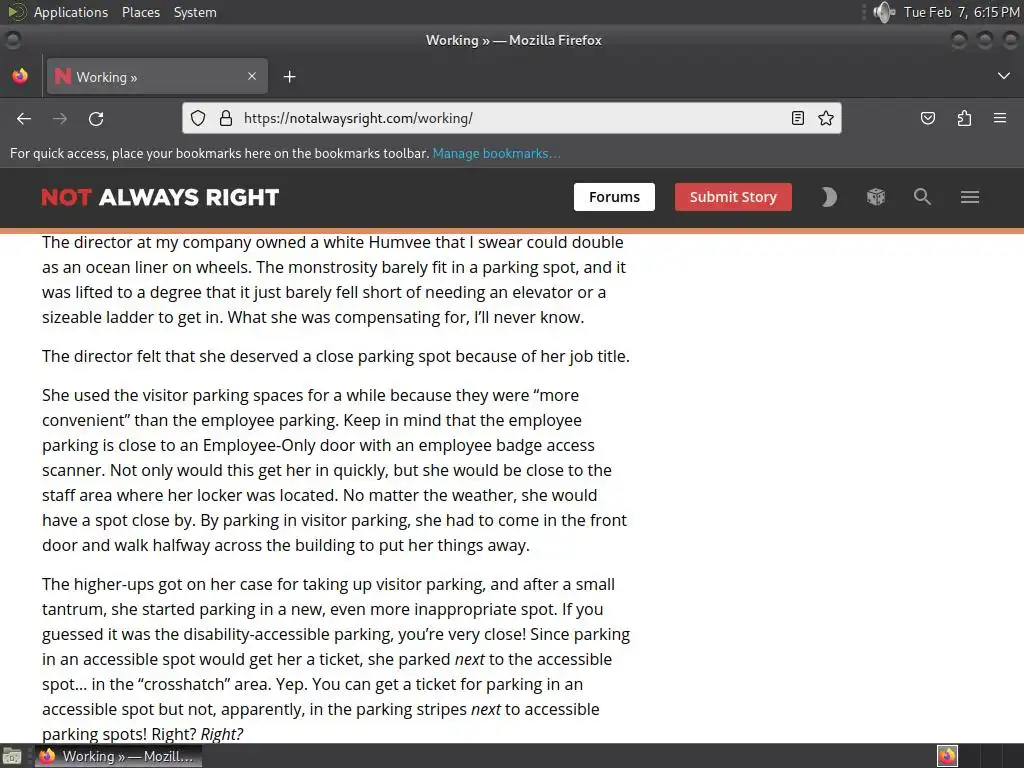The image size is (1024, 768).
Task: Reload the current page
Action: [96, 118]
